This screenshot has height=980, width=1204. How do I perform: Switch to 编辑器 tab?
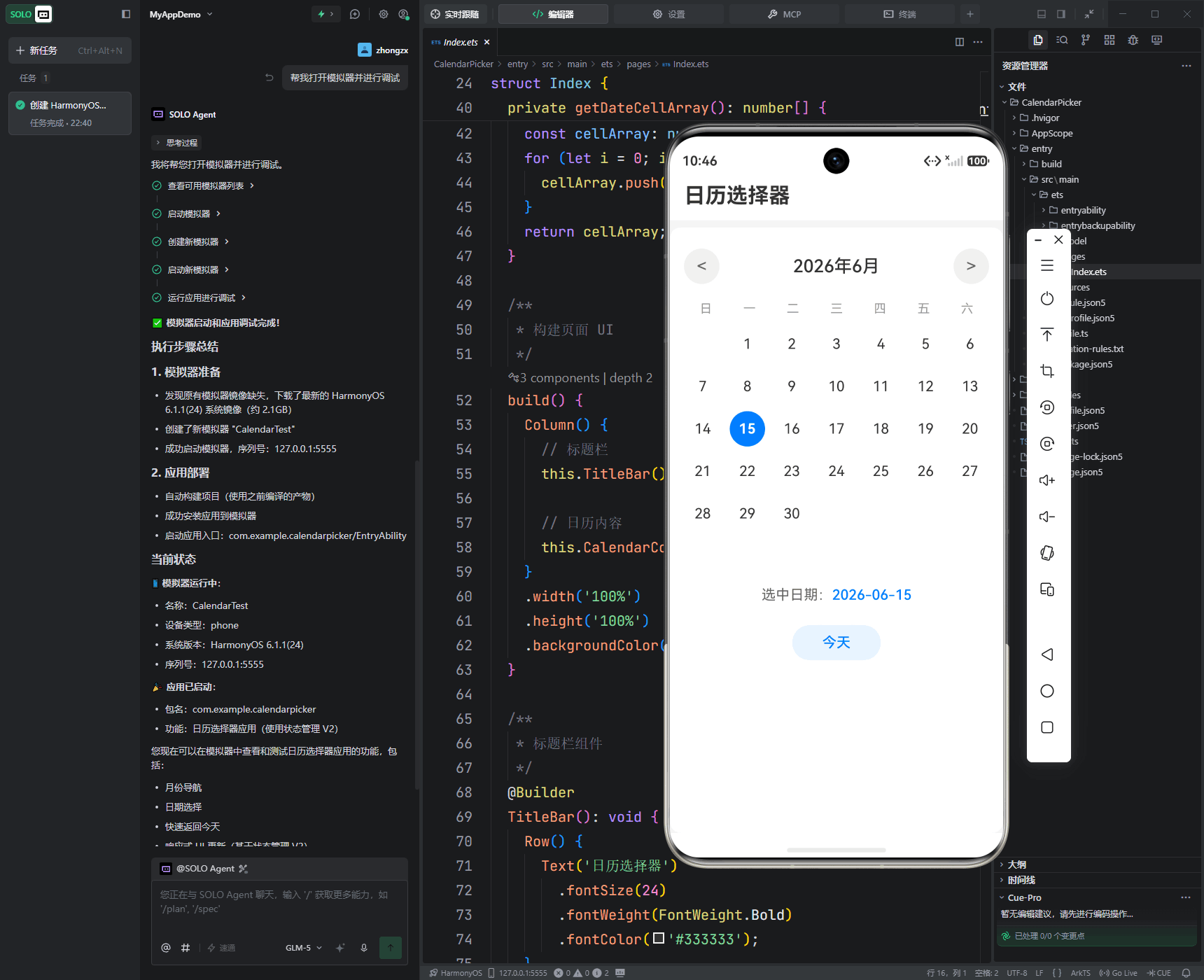[553, 14]
